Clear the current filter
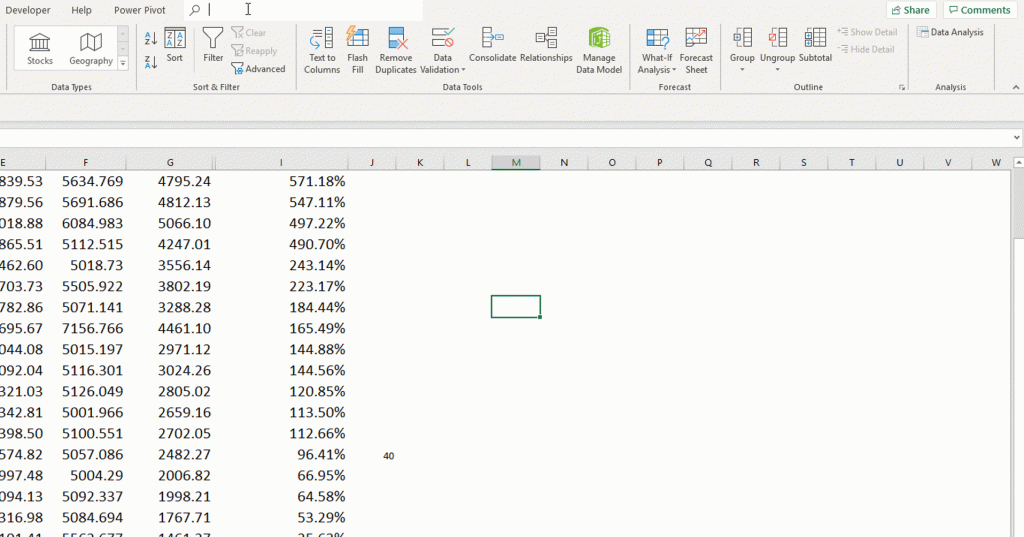This screenshot has height=537, width=1024. [x=249, y=33]
